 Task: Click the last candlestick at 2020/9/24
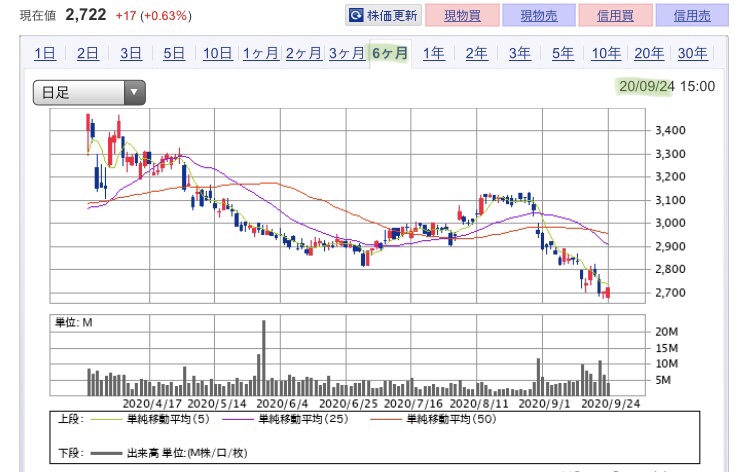(x=608, y=293)
